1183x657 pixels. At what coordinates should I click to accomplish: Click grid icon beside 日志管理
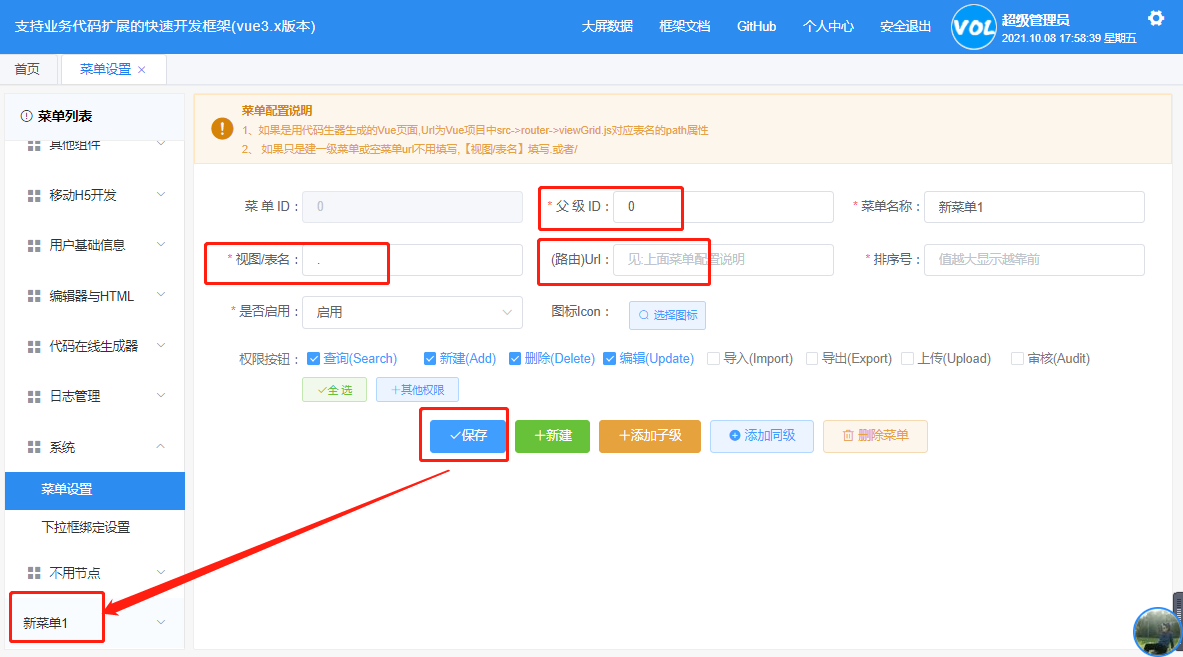[x=34, y=397]
